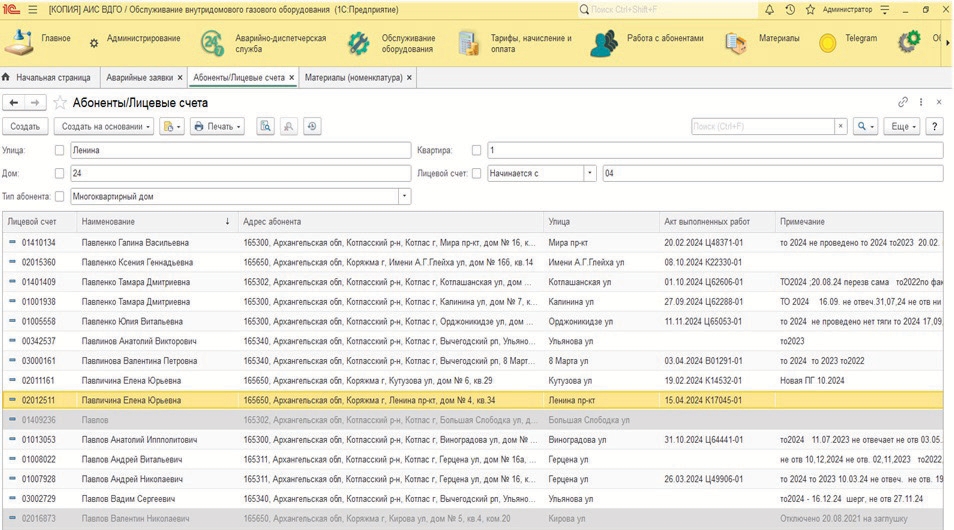Image resolution: width=954 pixels, height=530 pixels.
Task: Toggle the 'Дом' filter checkbox
Action: click(60, 173)
